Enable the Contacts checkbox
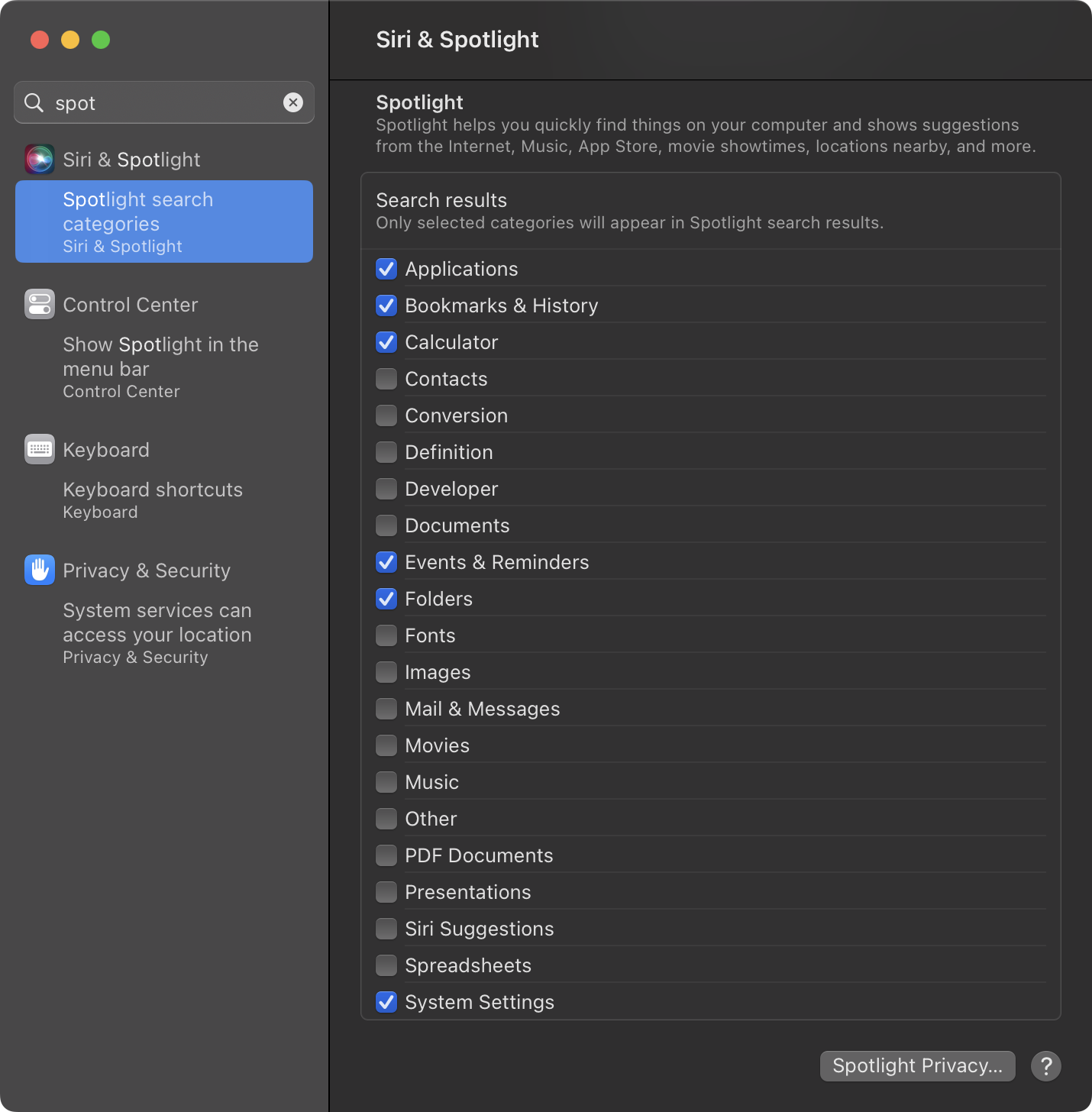This screenshot has width=1092, height=1112. (386, 379)
